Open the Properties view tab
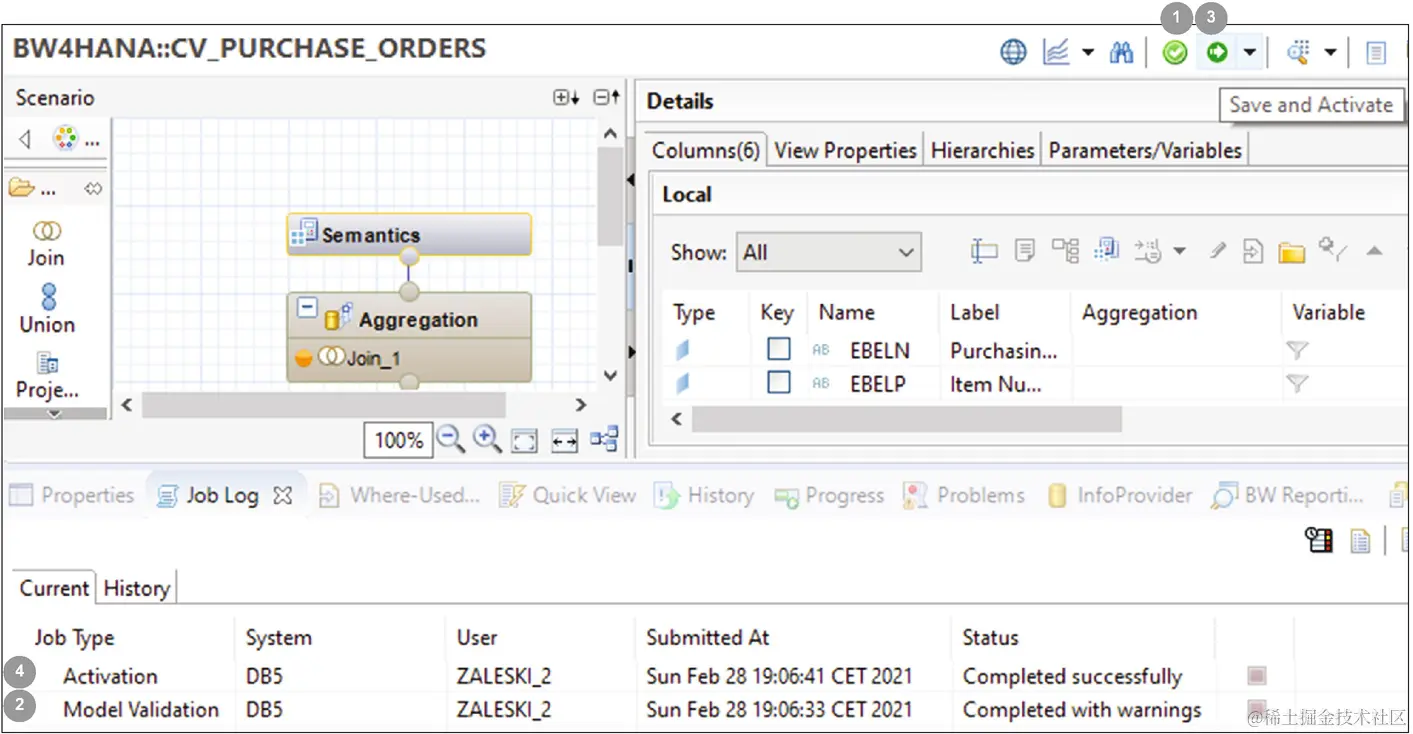 click(72, 495)
